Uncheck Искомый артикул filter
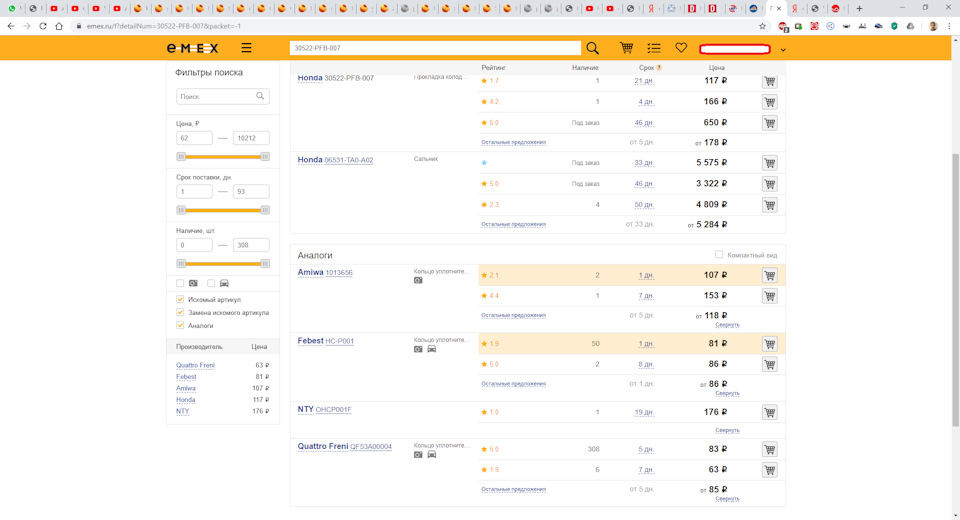960x520 pixels. click(180, 300)
